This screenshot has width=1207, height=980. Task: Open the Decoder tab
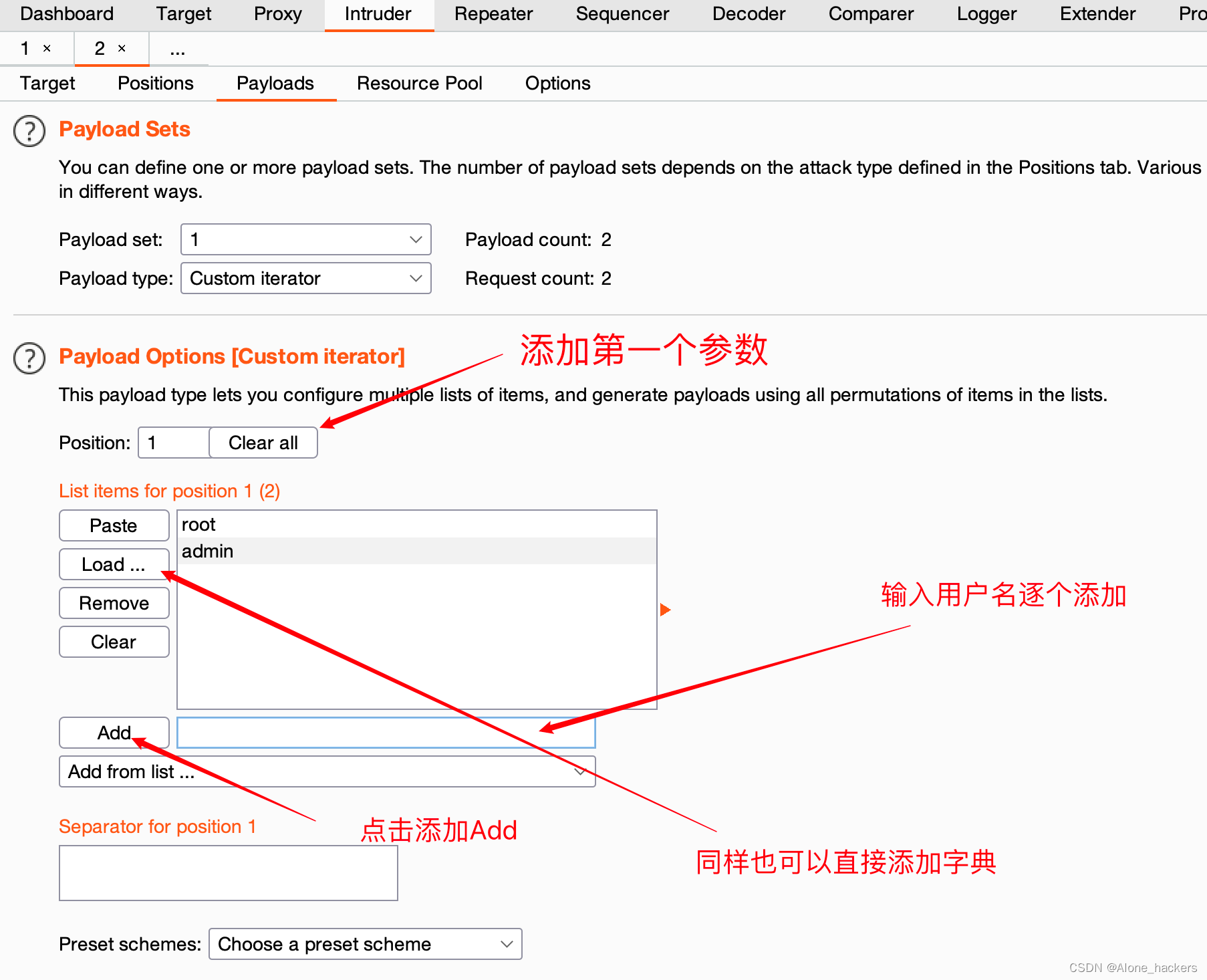(x=749, y=14)
